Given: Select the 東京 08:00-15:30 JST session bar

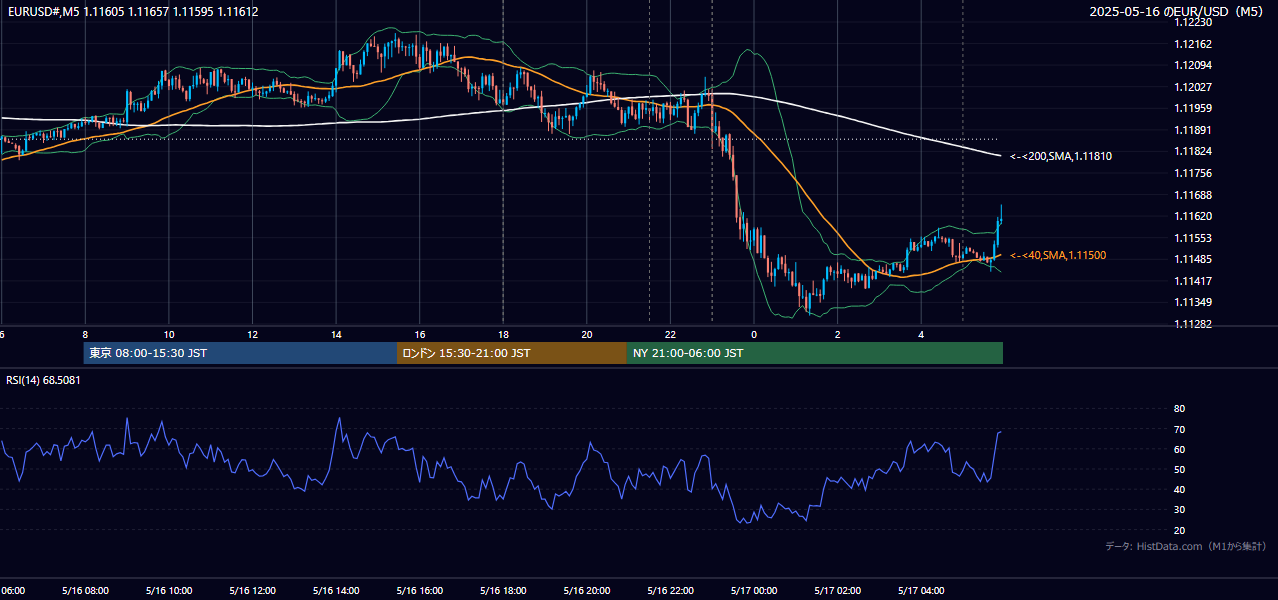Looking at the screenshot, I should pos(240,353).
